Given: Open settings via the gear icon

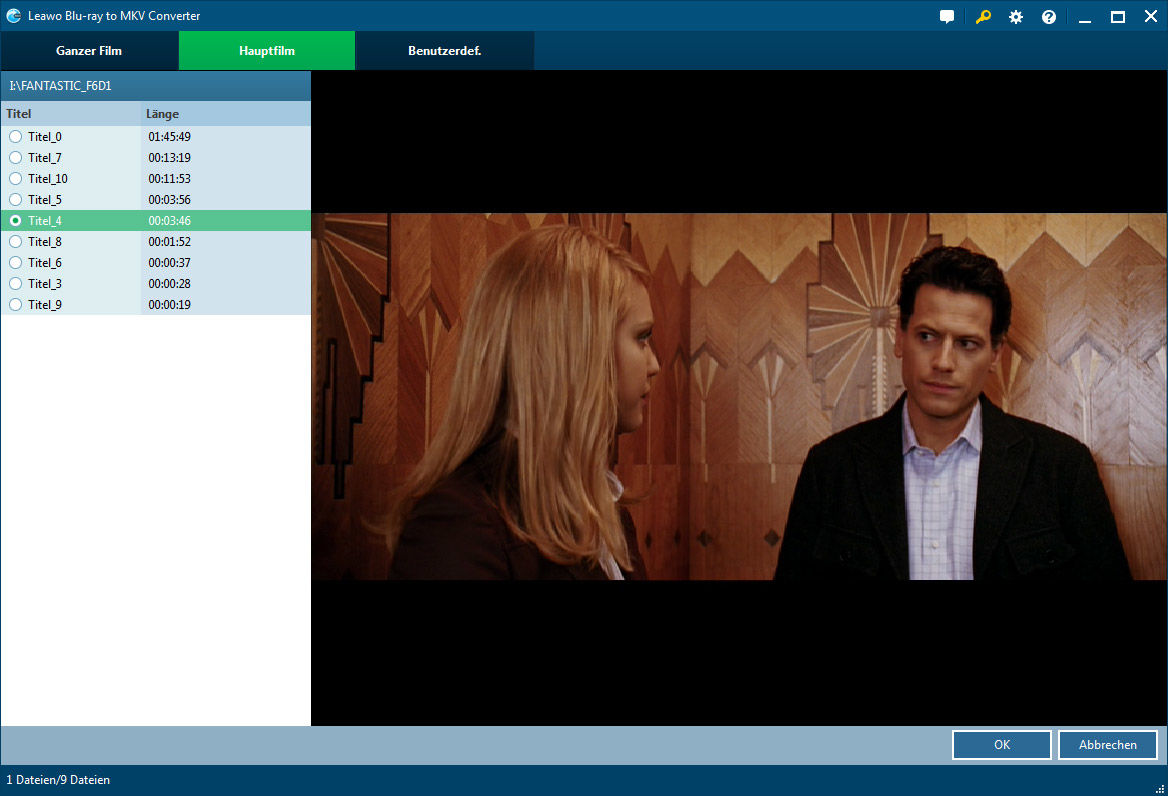Looking at the screenshot, I should [x=1016, y=16].
